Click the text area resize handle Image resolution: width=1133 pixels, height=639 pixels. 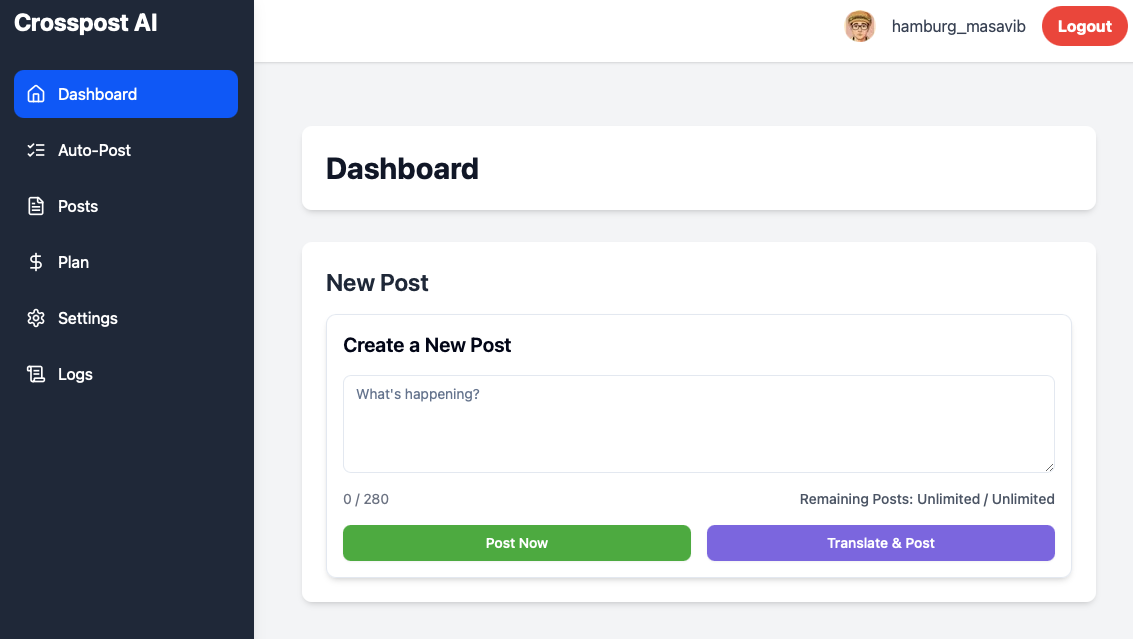[x=1049, y=467]
